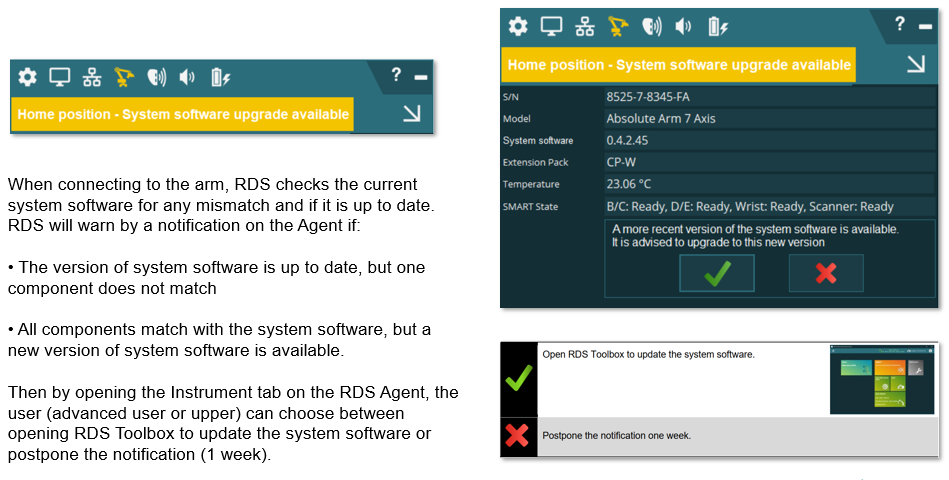
Task: Click the Extension Pack label
Action: pyautogui.click(x=536, y=162)
